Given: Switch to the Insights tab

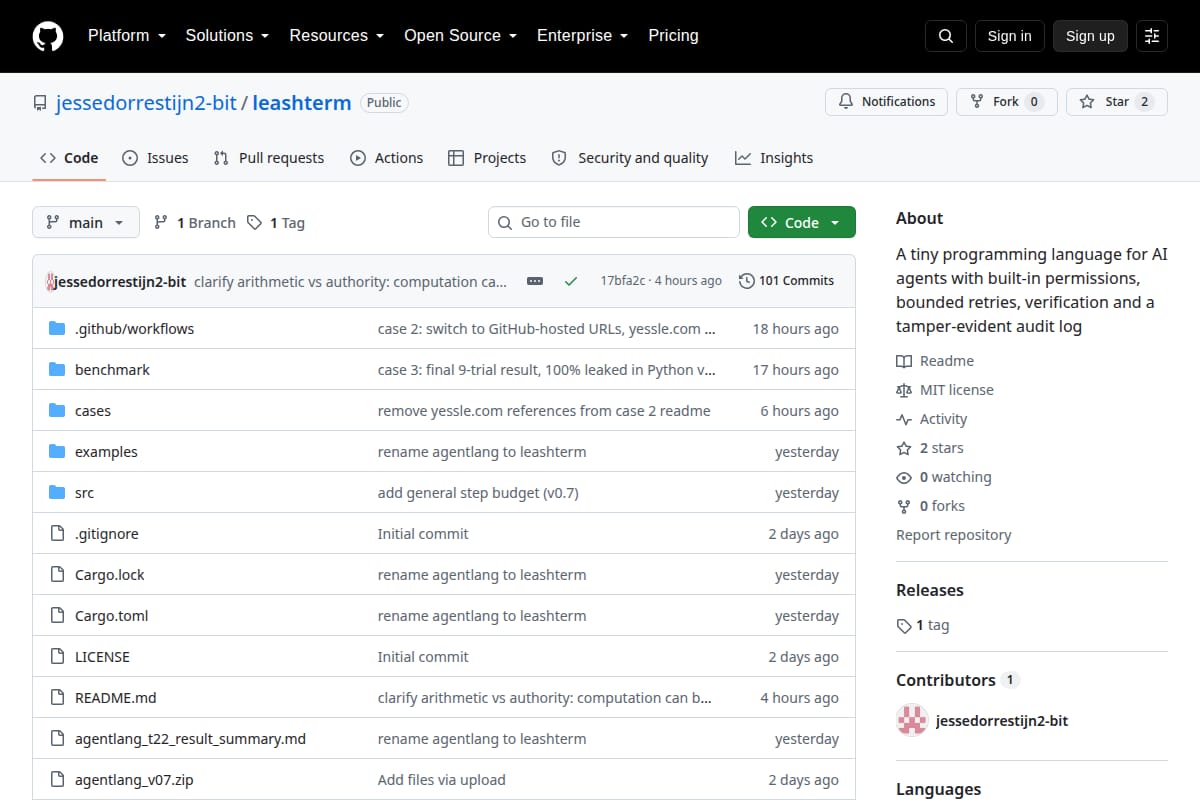Looking at the screenshot, I should (x=774, y=158).
